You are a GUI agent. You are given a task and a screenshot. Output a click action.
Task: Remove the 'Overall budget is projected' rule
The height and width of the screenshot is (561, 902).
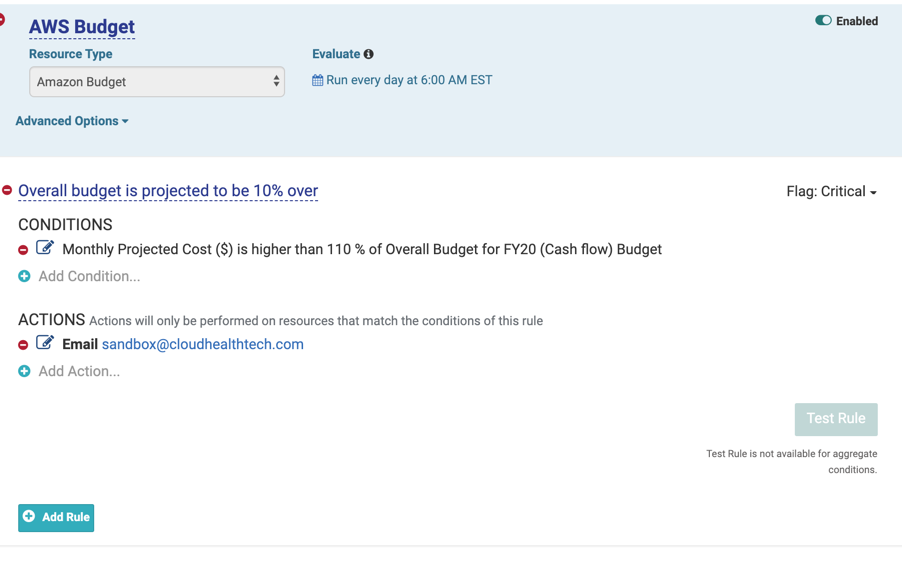tap(7, 190)
